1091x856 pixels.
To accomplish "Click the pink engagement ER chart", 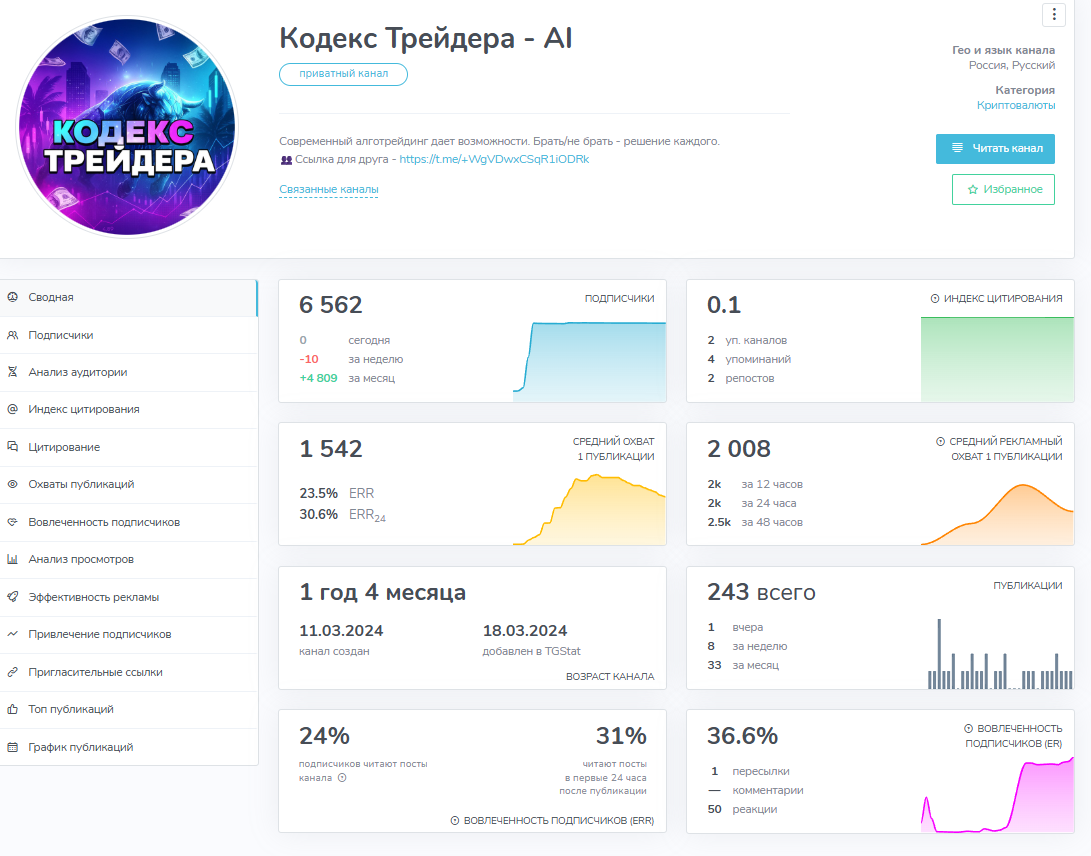I will point(997,795).
